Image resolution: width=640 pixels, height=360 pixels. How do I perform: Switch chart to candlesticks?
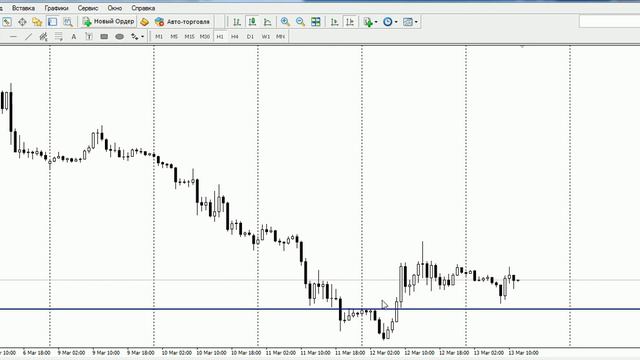(252, 22)
